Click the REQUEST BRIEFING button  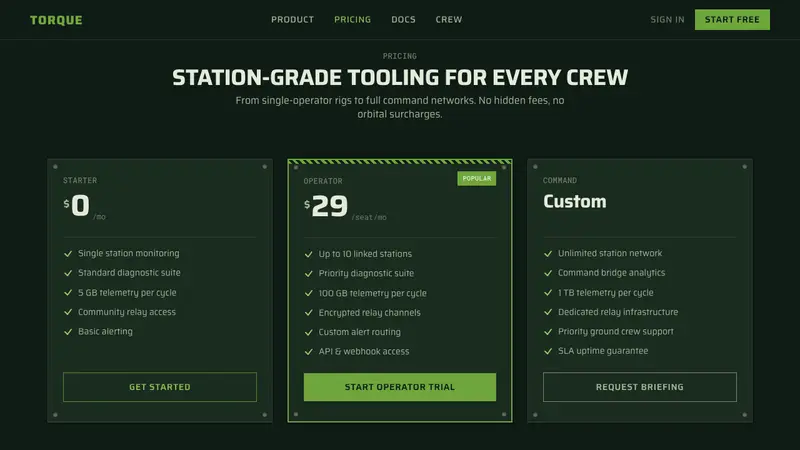click(x=640, y=387)
